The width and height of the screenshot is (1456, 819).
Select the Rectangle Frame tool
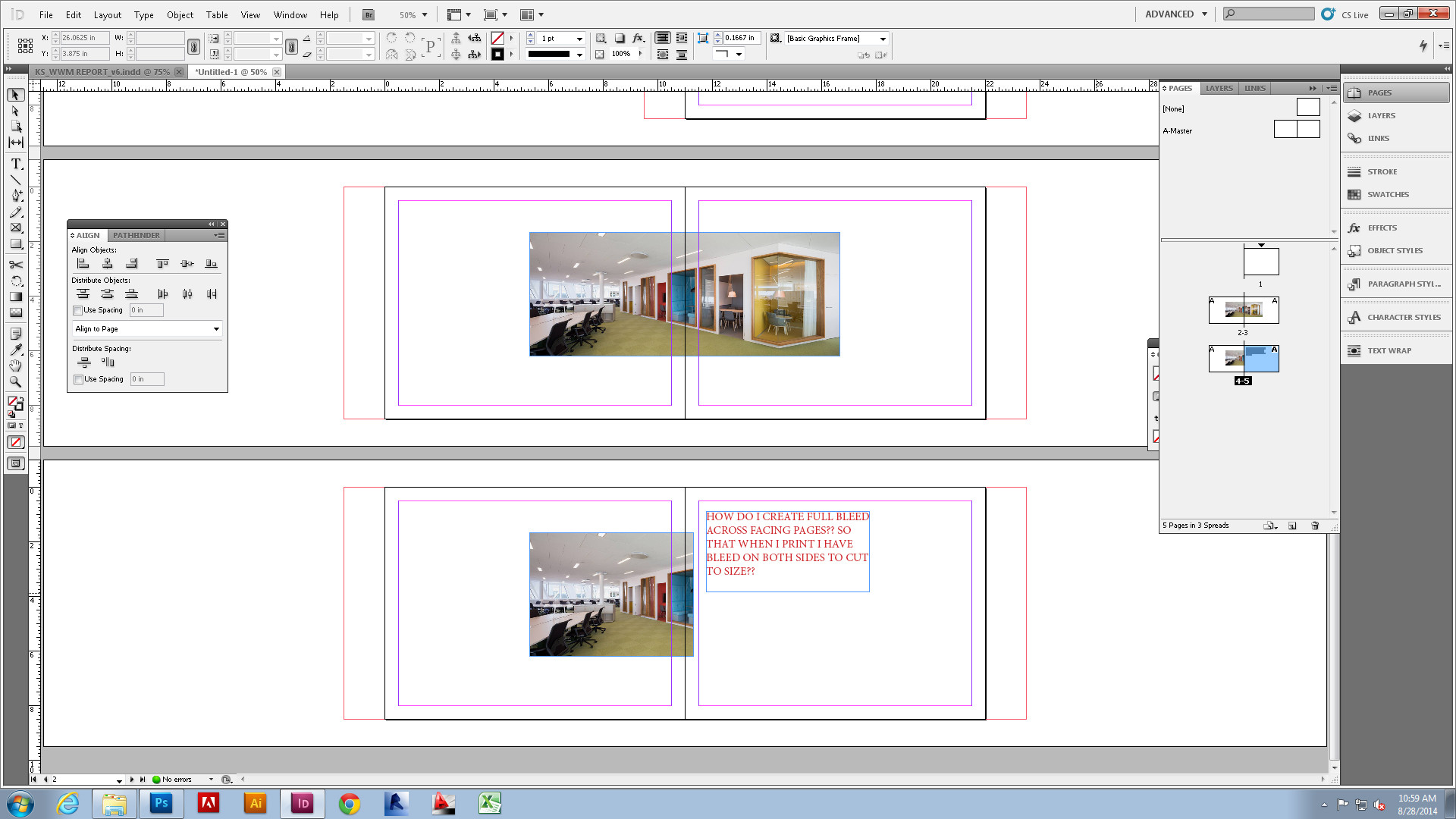pyautogui.click(x=16, y=227)
